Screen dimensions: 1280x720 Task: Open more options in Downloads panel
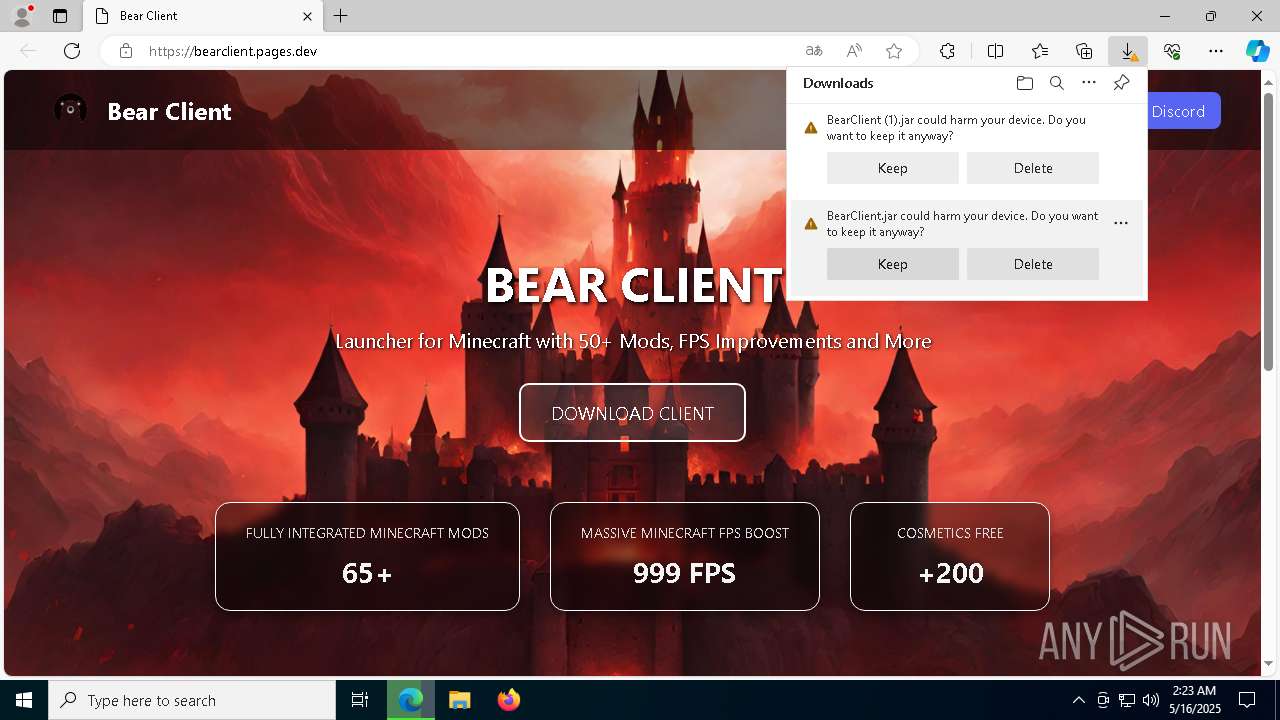click(1089, 83)
